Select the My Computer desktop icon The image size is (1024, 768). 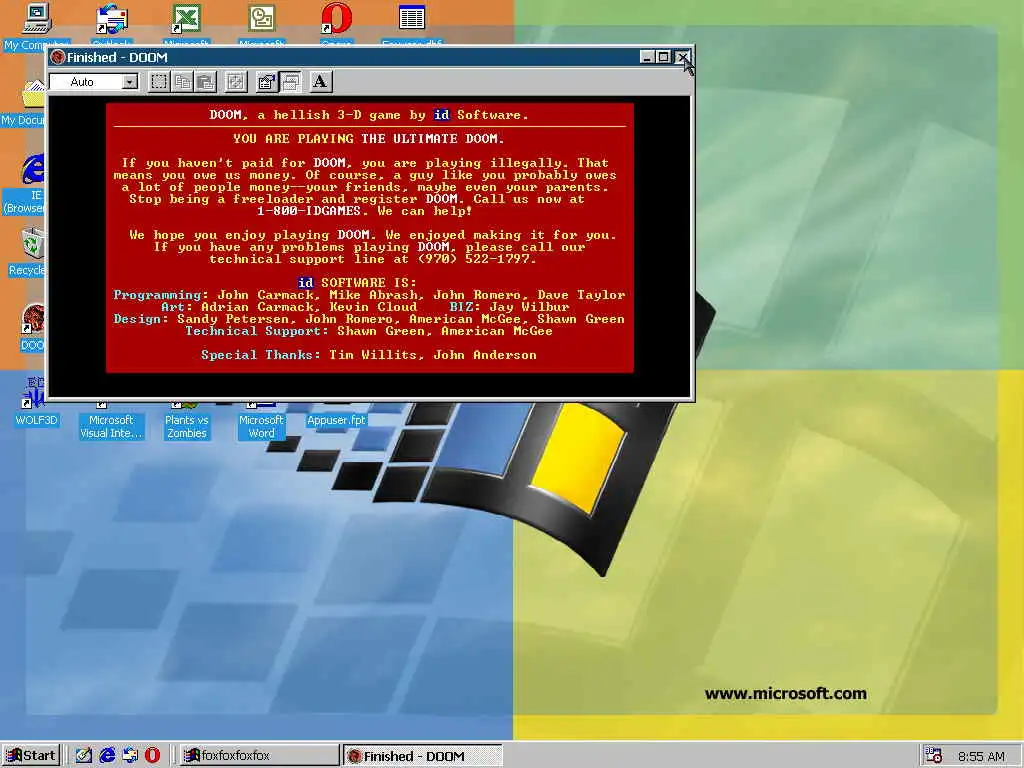point(36,25)
